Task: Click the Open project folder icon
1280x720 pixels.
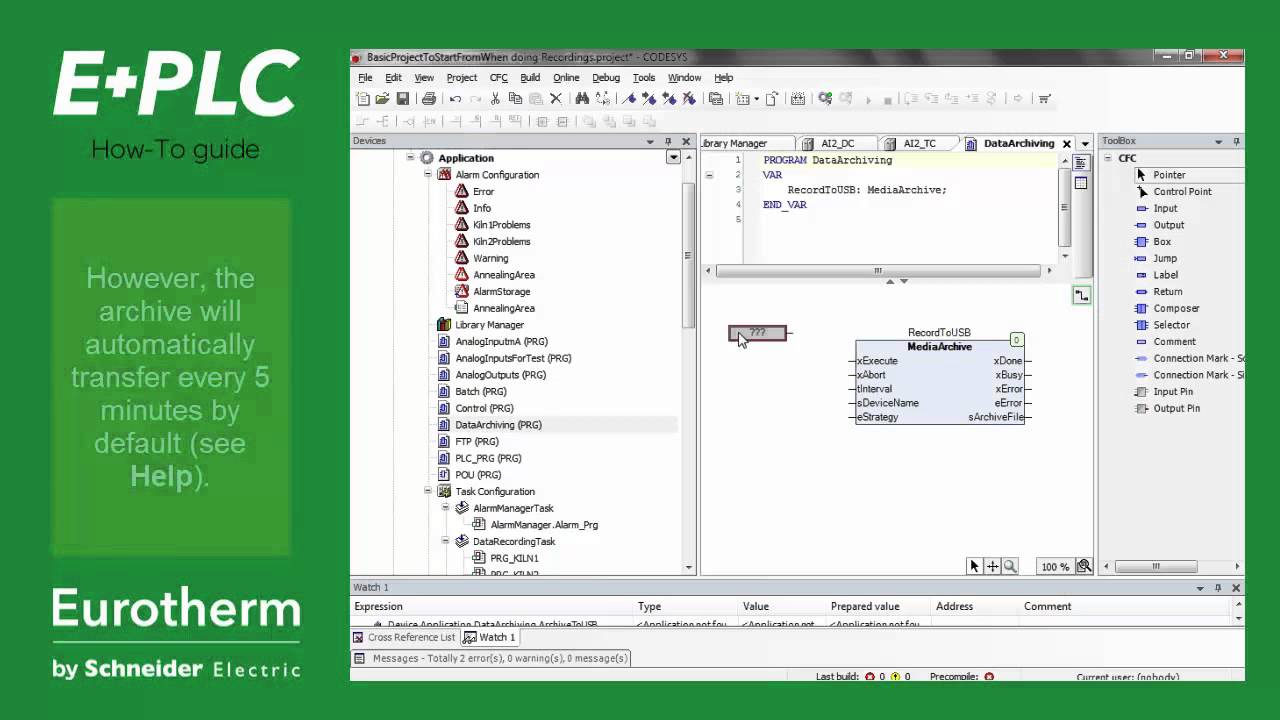Action: coord(382,99)
